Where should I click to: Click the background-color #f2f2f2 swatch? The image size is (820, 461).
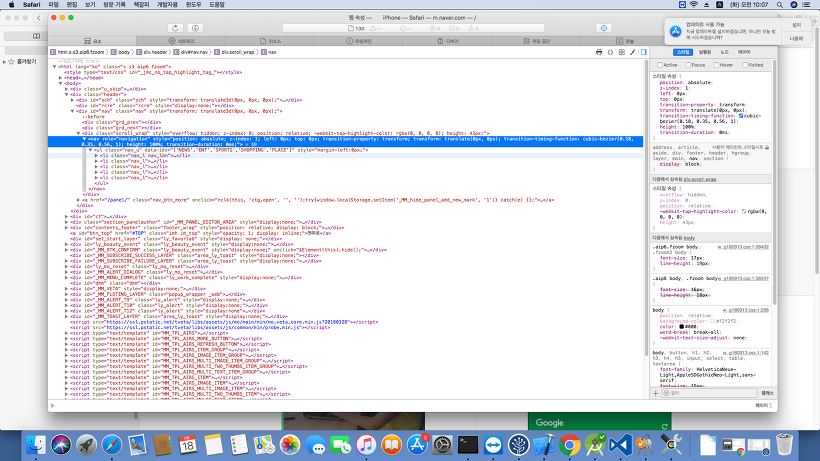(x=712, y=321)
